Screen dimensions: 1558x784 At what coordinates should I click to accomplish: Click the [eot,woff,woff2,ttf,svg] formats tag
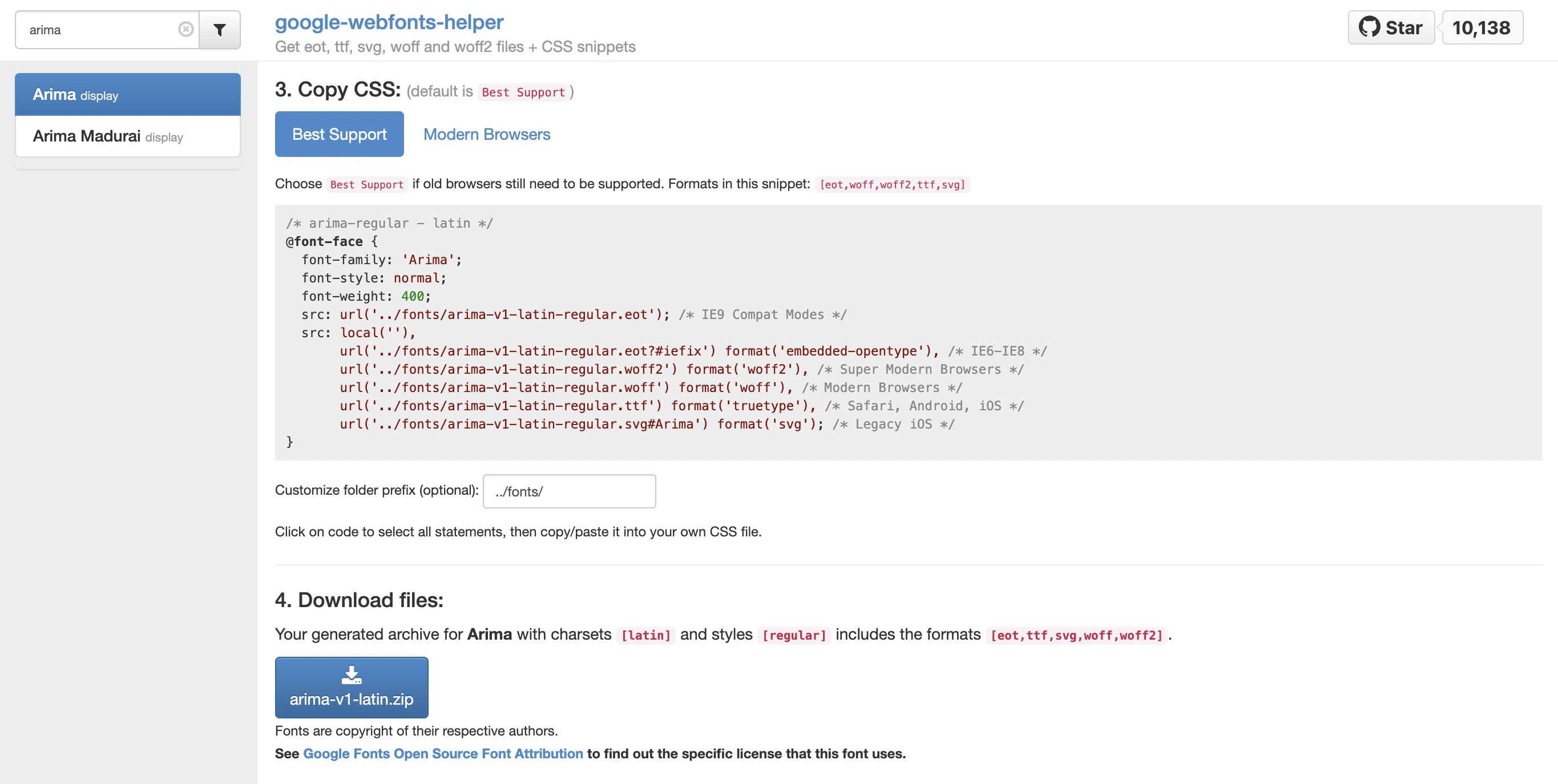(x=892, y=184)
